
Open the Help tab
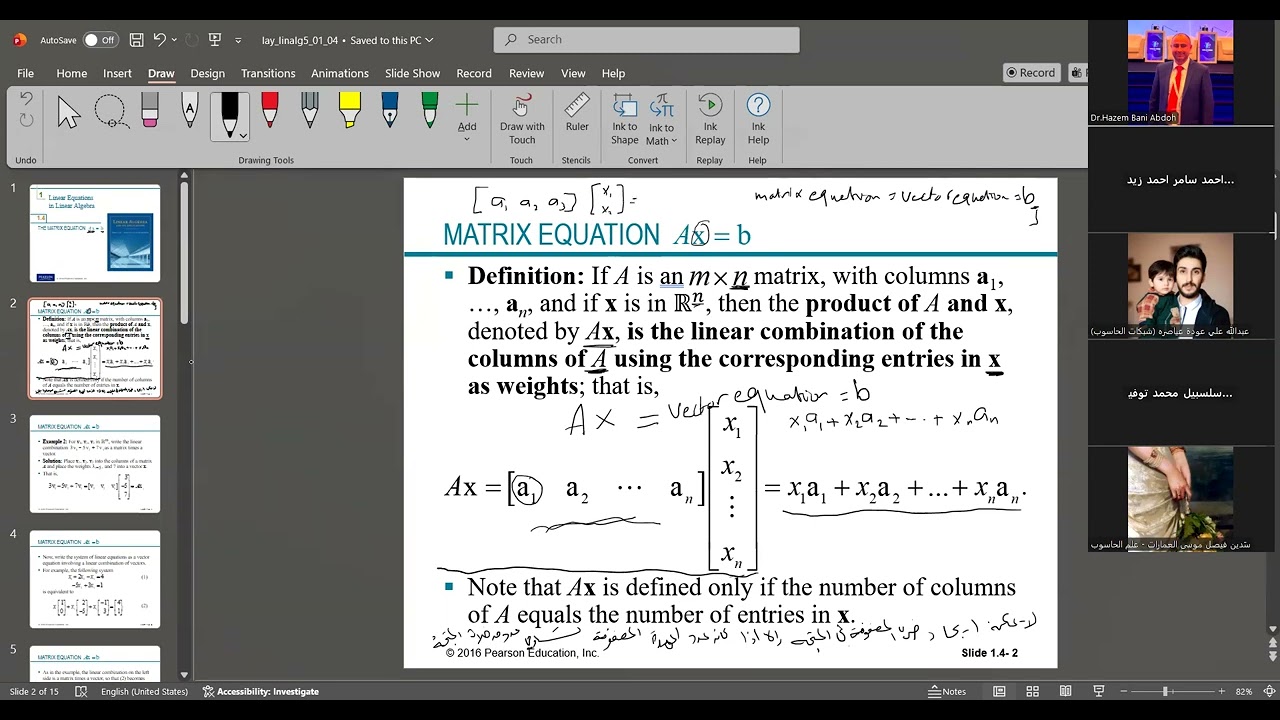click(613, 73)
